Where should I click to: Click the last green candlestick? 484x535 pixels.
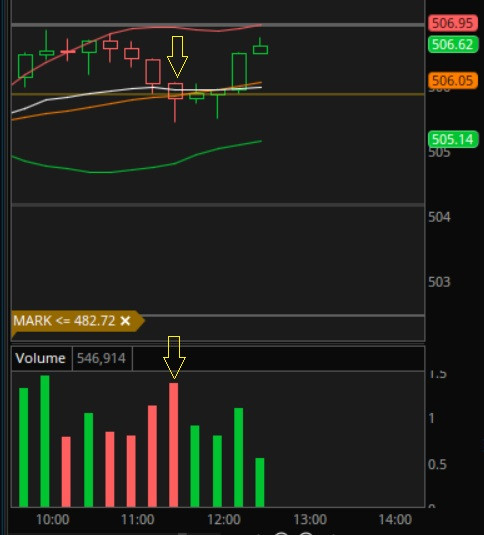tap(260, 49)
